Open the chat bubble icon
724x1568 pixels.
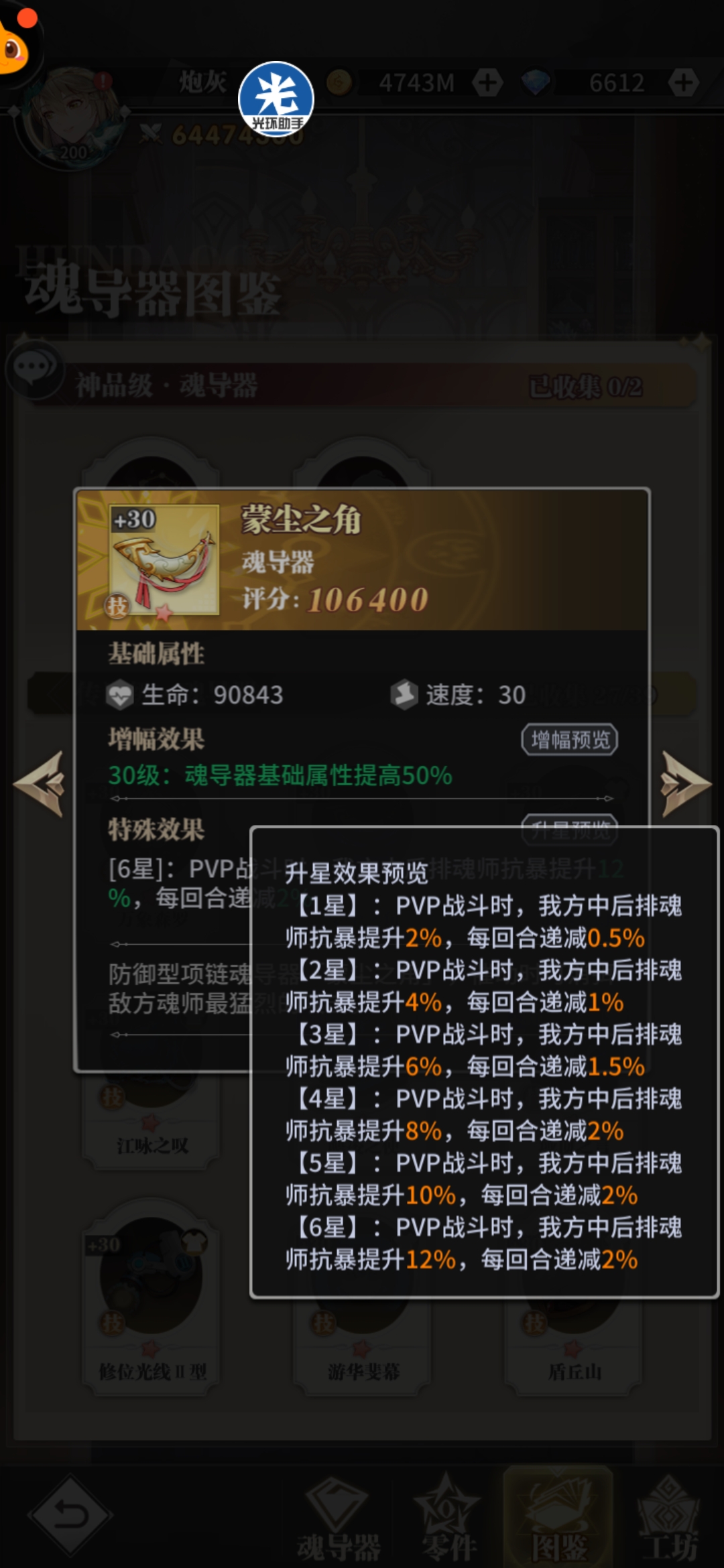35,370
